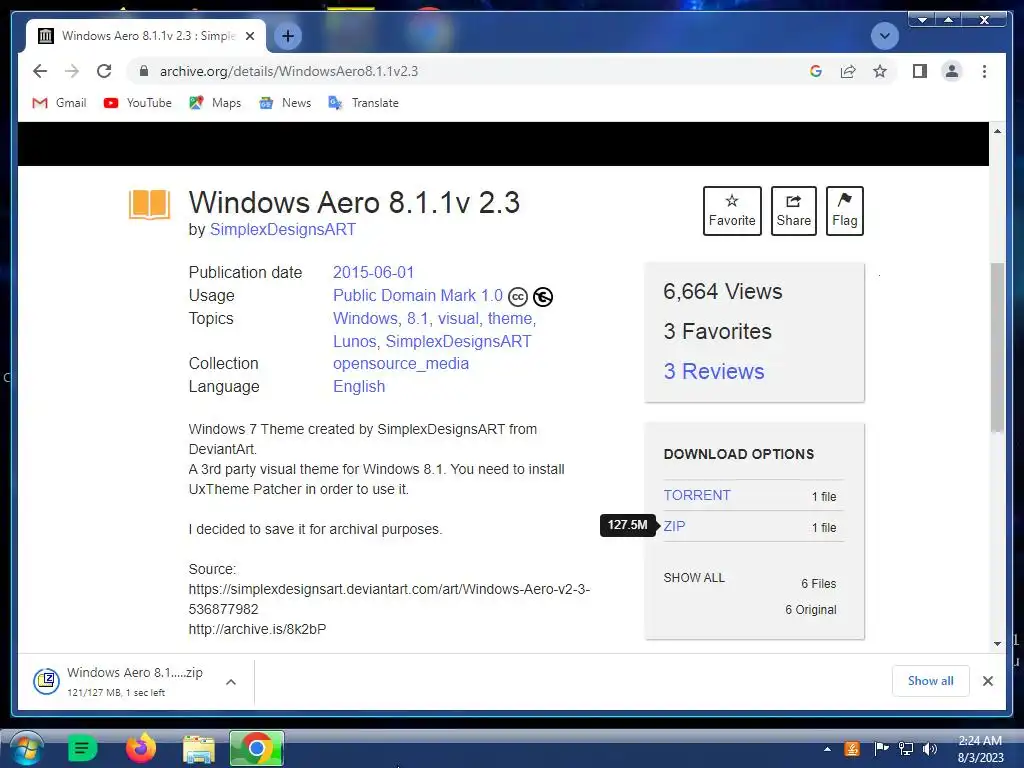Click the downloading Windows Aero zip file item

[x=119, y=681]
